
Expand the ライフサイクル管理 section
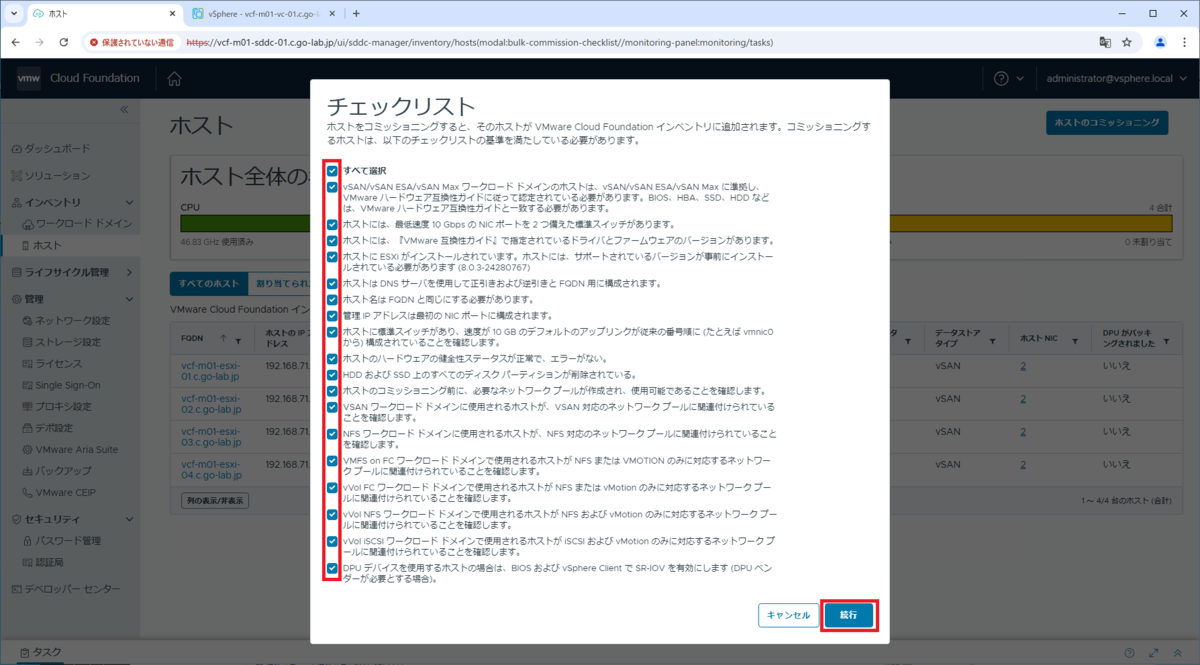pyautogui.click(x=130, y=272)
